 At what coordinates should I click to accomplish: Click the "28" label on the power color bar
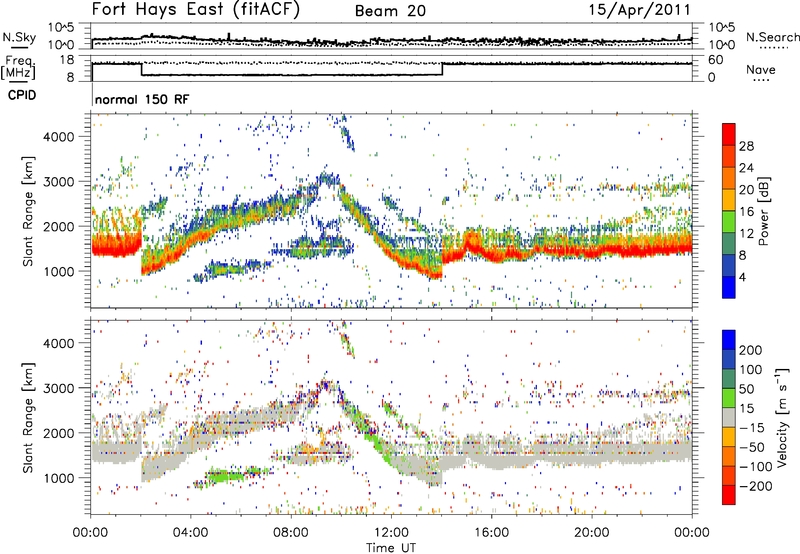click(746, 146)
